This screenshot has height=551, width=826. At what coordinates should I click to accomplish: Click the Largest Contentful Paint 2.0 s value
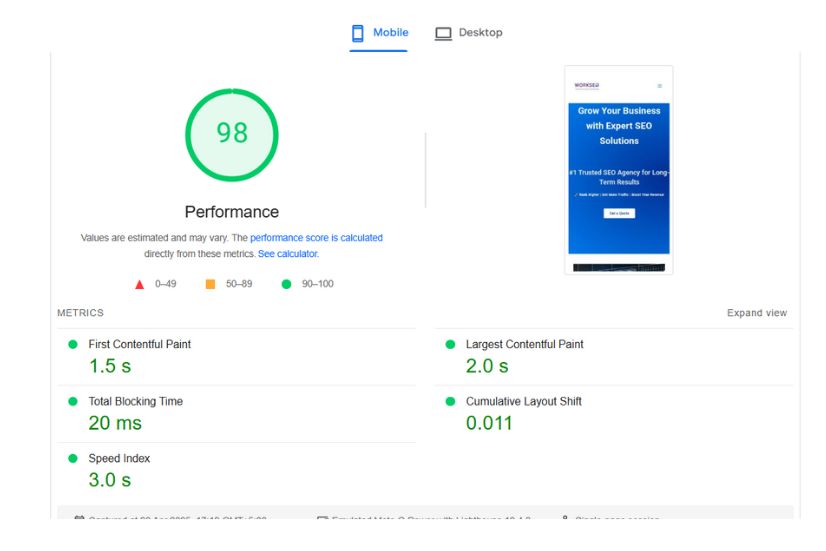click(487, 366)
